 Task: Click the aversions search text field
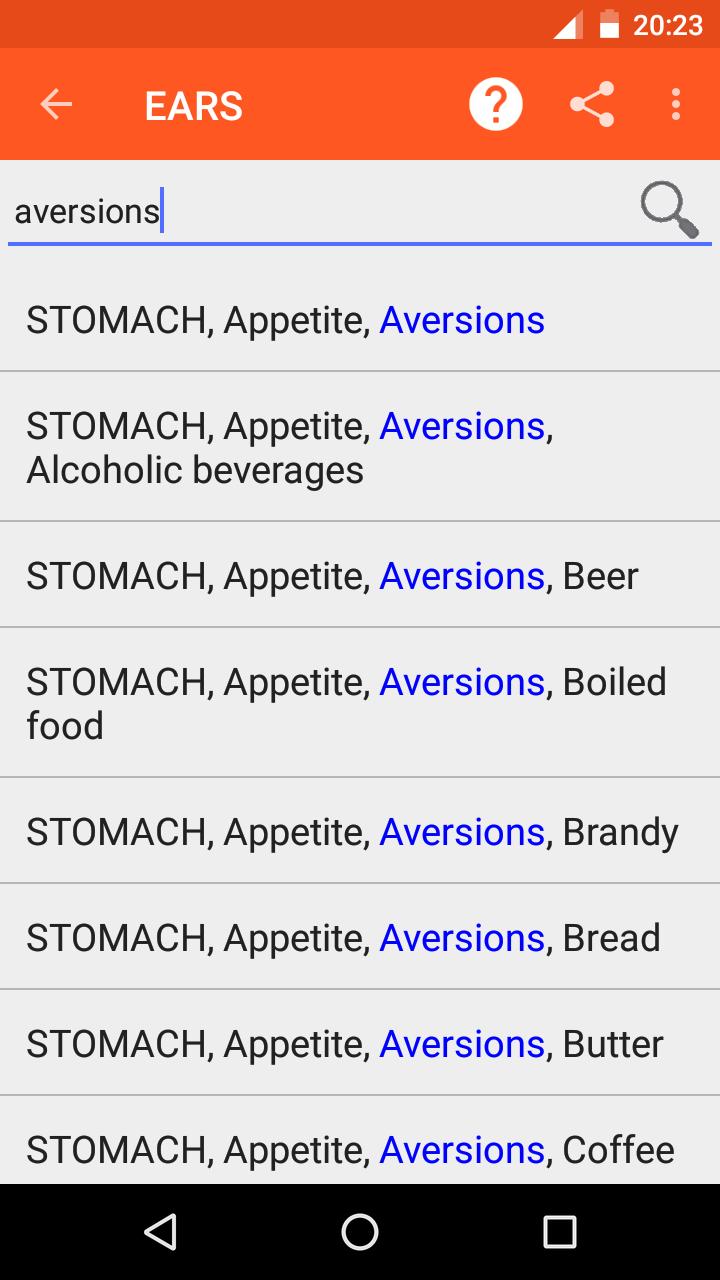(x=320, y=212)
